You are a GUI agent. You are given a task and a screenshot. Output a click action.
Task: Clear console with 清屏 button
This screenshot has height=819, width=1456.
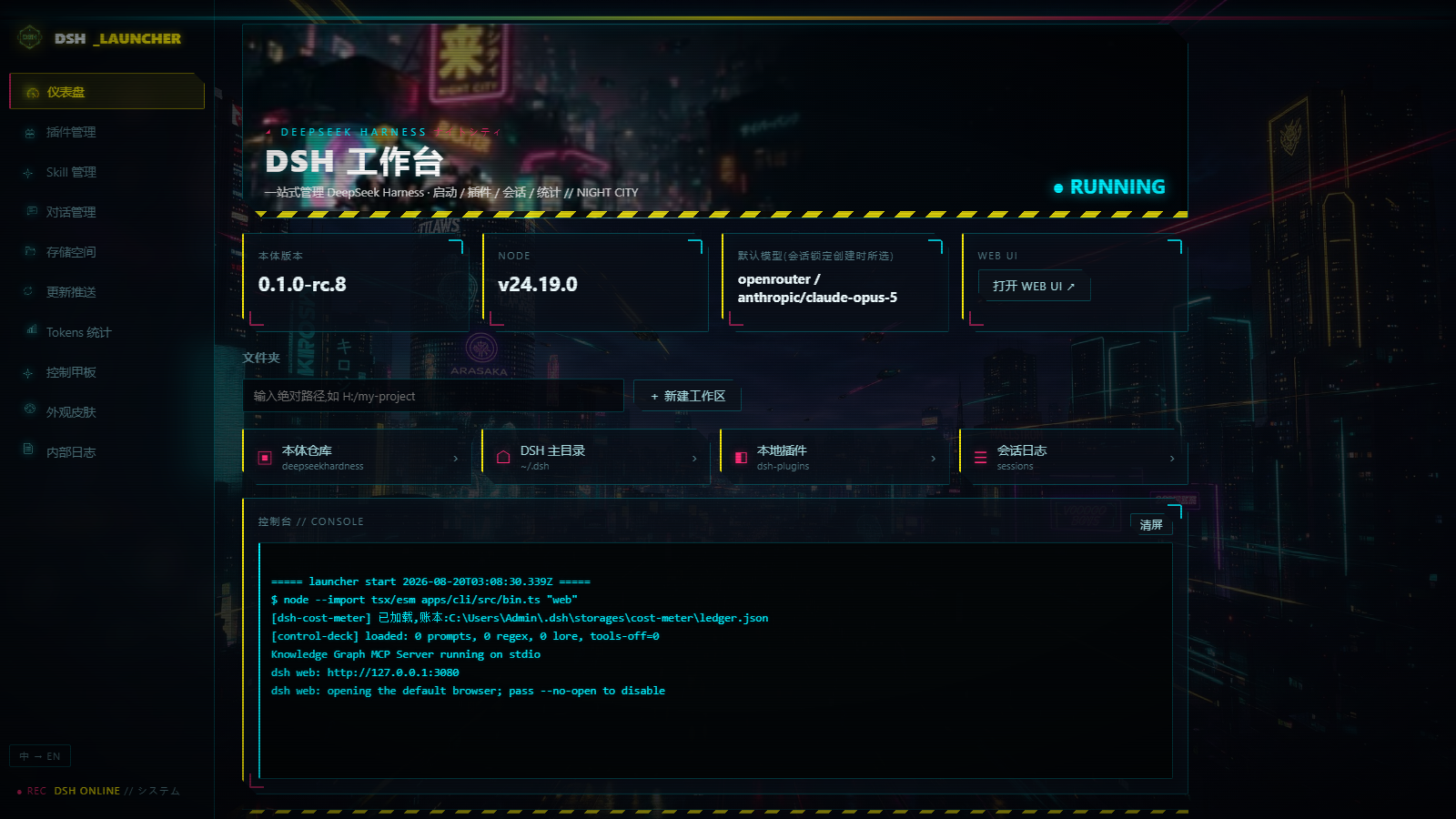[x=1151, y=525]
